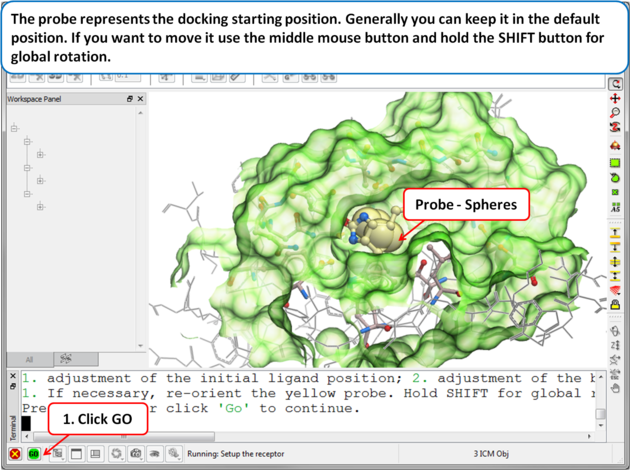Click the gear settings icon in bottom toolbar
The width and height of the screenshot is (630, 470).
[116, 454]
